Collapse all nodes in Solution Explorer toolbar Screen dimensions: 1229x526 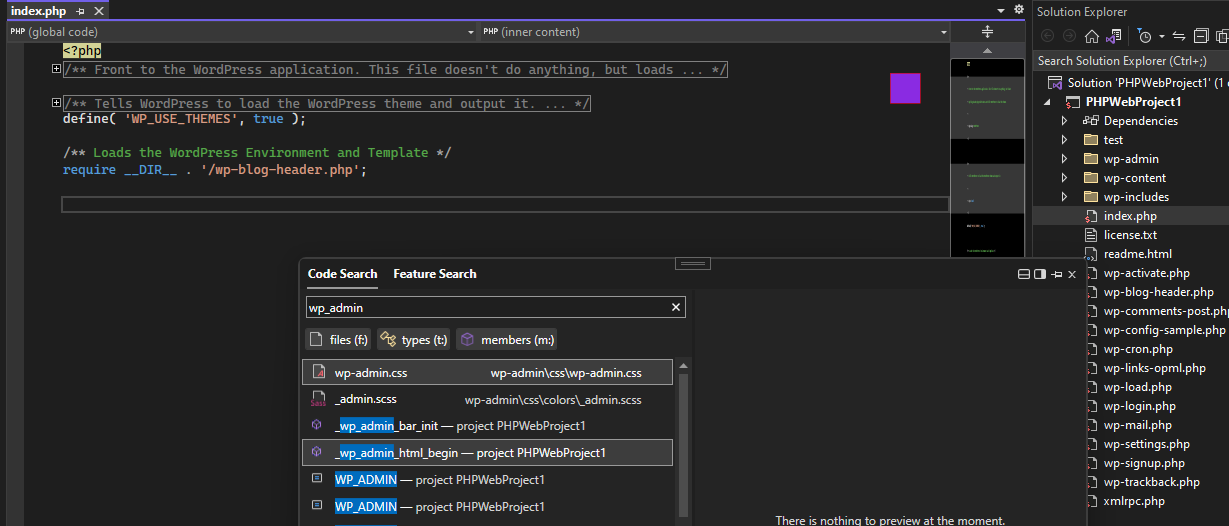pyautogui.click(x=1200, y=36)
